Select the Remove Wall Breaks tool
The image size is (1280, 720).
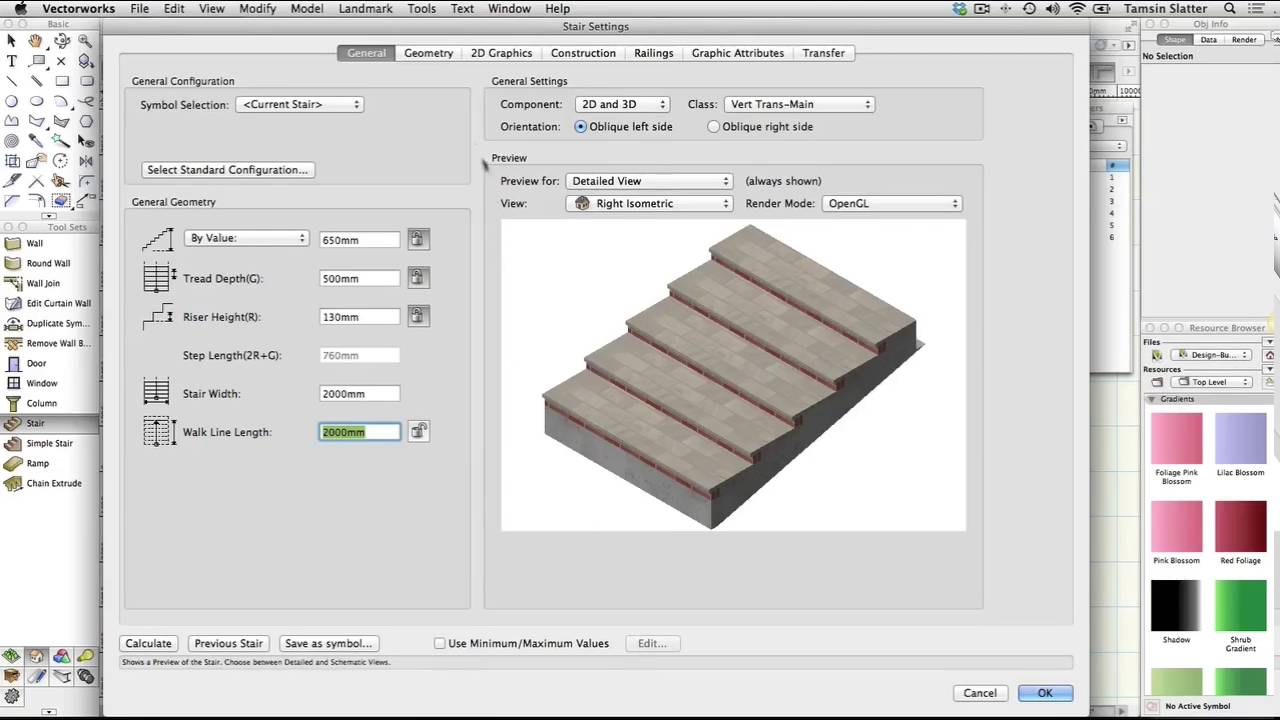coord(50,343)
